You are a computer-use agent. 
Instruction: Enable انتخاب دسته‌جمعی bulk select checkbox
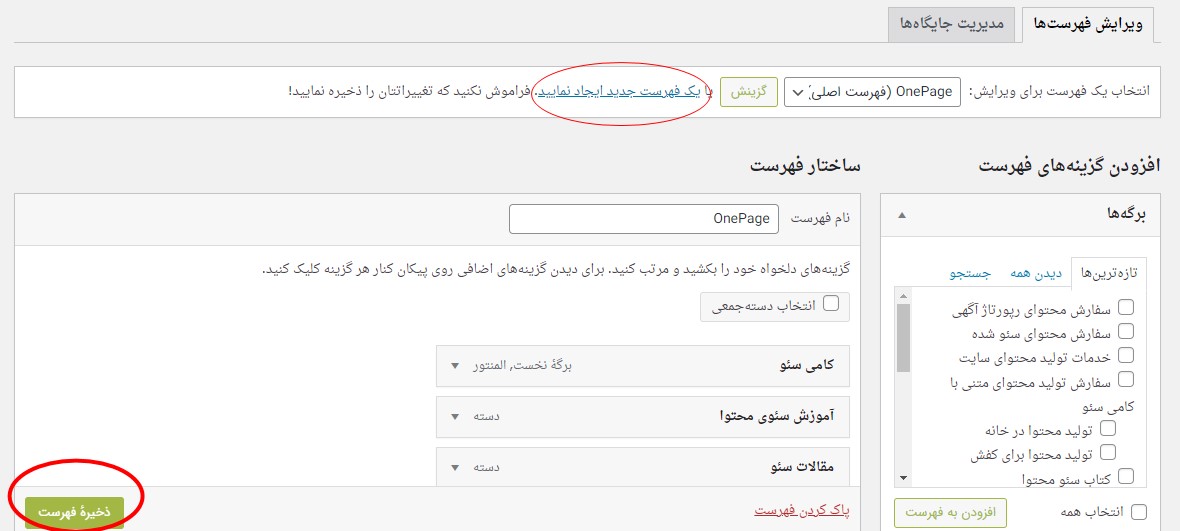coord(832,303)
